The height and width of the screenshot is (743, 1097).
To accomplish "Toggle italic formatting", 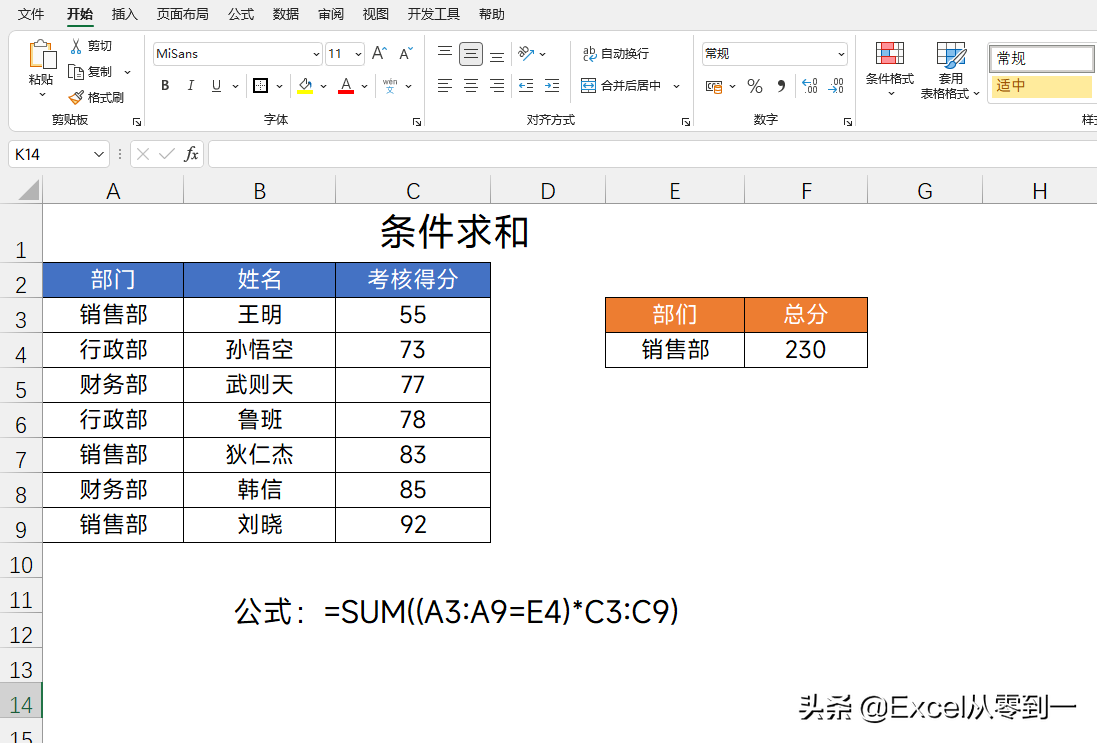I will point(190,85).
